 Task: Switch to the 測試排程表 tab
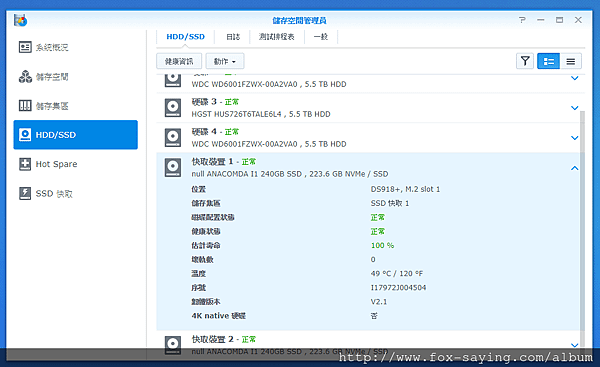[x=277, y=37]
